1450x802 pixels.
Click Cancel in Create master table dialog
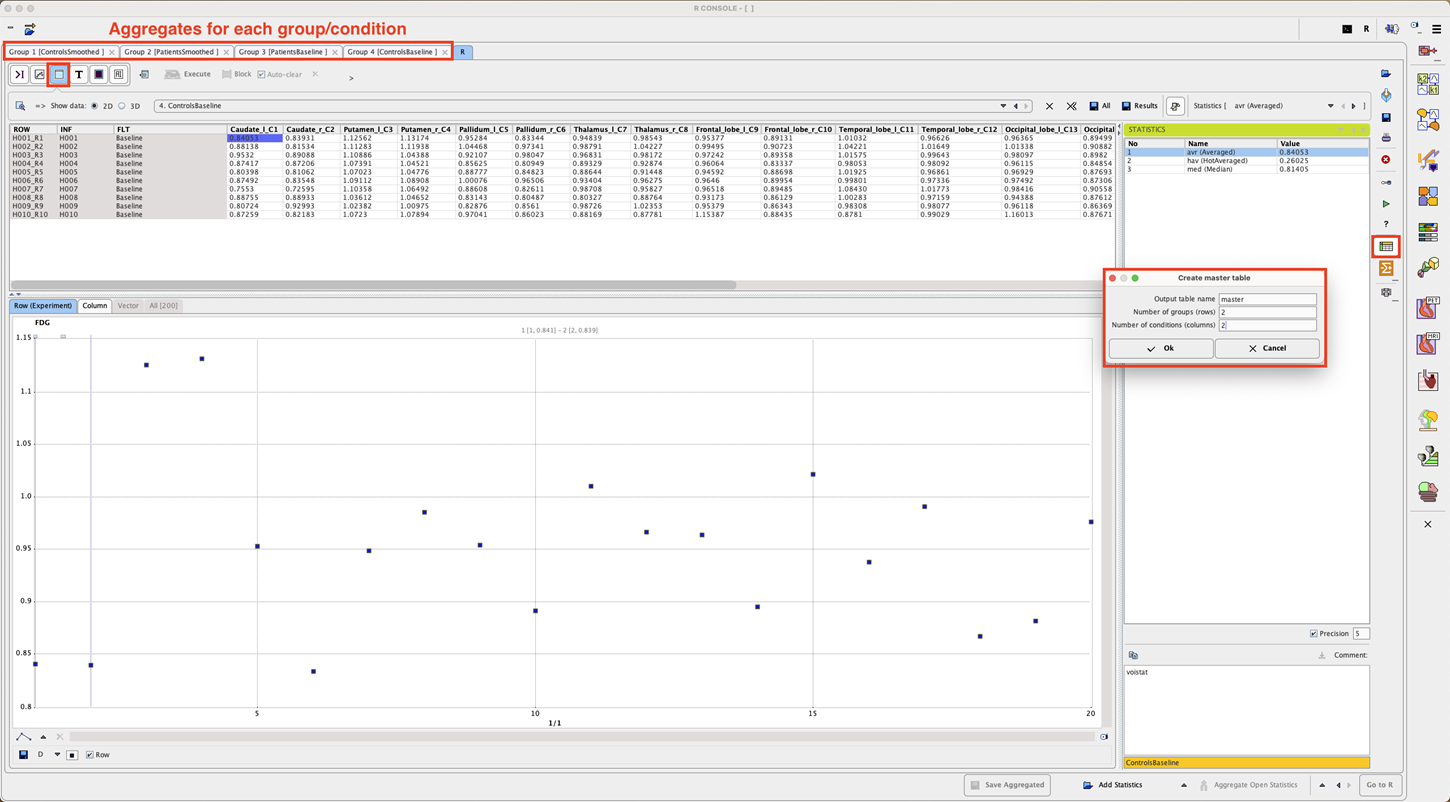[x=1267, y=348]
